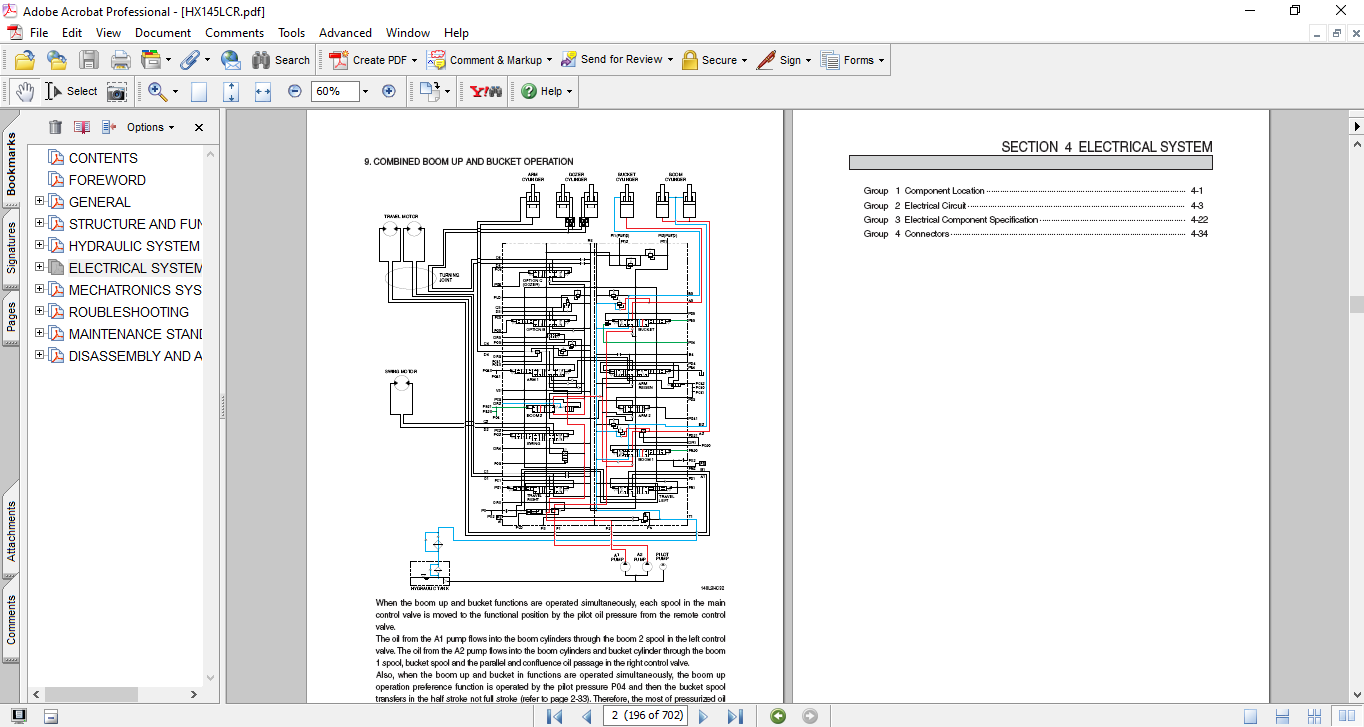This screenshot has height=727, width=1364.
Task: Click the Save file icon
Action: tap(89, 60)
